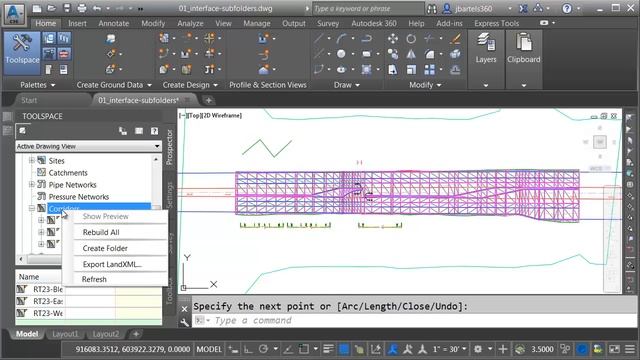Viewport: 640px width, 360px height.
Task: Click the Prospector vertical tab
Action: (x=170, y=147)
